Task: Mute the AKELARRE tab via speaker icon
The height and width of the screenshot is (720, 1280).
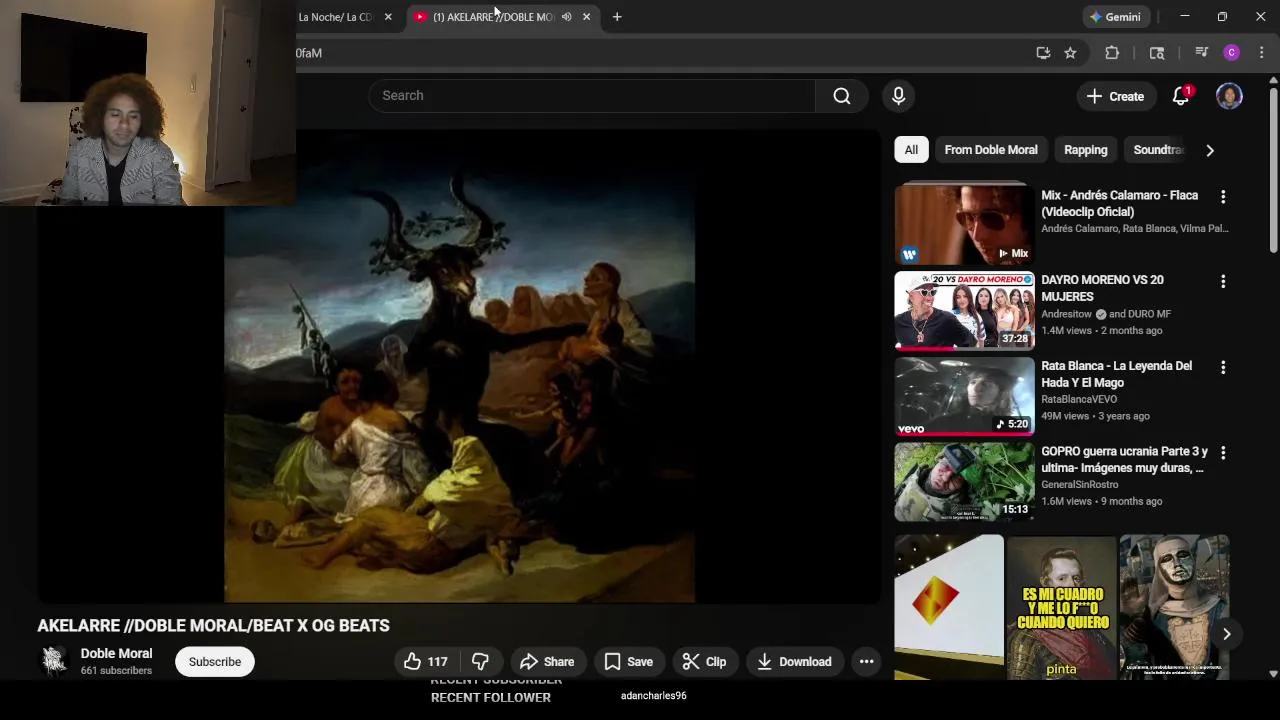Action: coord(566,17)
